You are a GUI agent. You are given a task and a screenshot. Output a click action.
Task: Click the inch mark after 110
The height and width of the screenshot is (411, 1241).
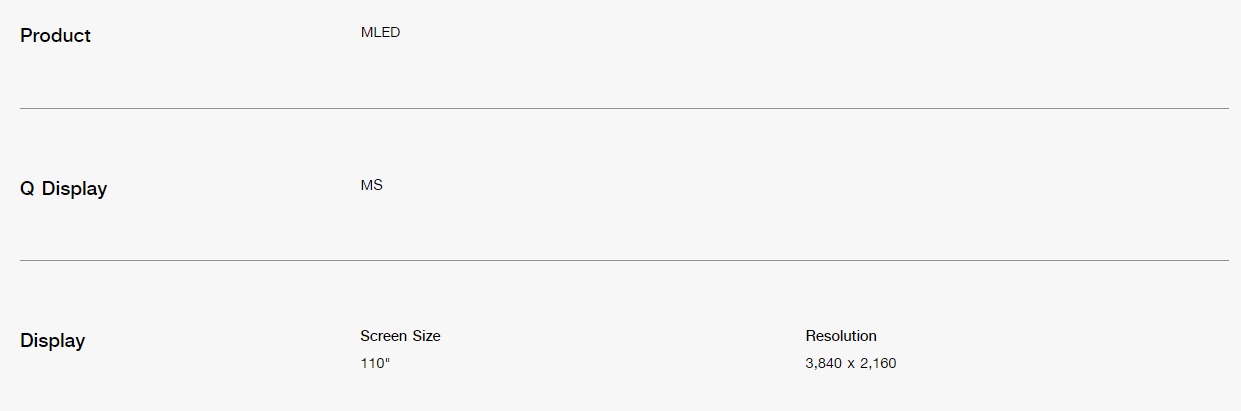click(387, 360)
